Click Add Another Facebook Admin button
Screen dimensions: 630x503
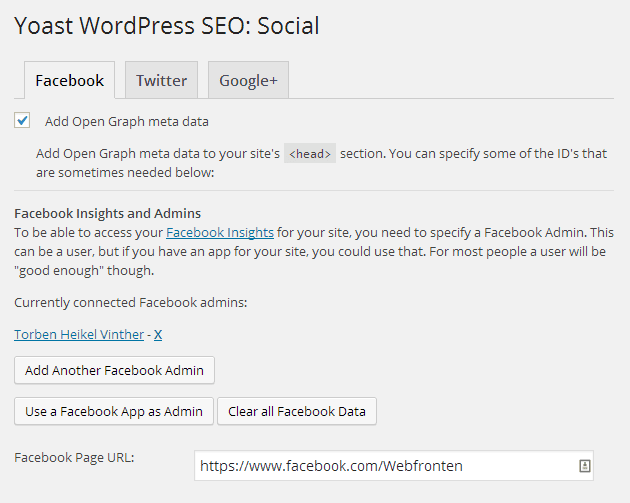pos(115,370)
